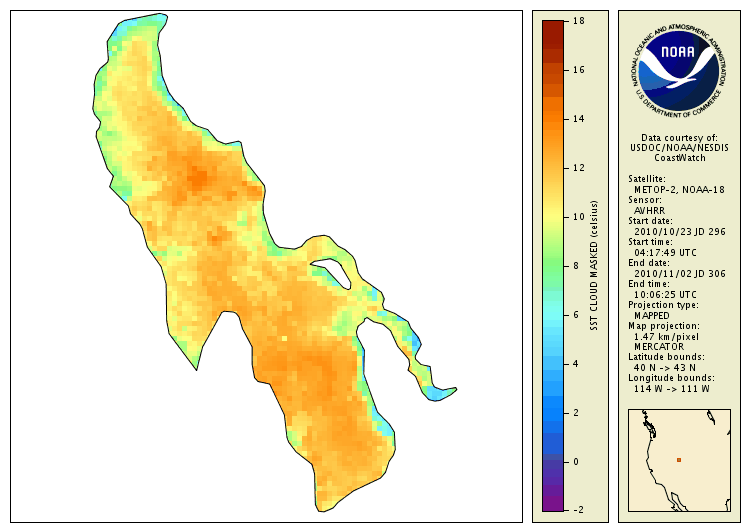Click the 'SST CLOUD MASKED (celsius)' axis label
This screenshot has width=750, height=532.
click(594, 266)
